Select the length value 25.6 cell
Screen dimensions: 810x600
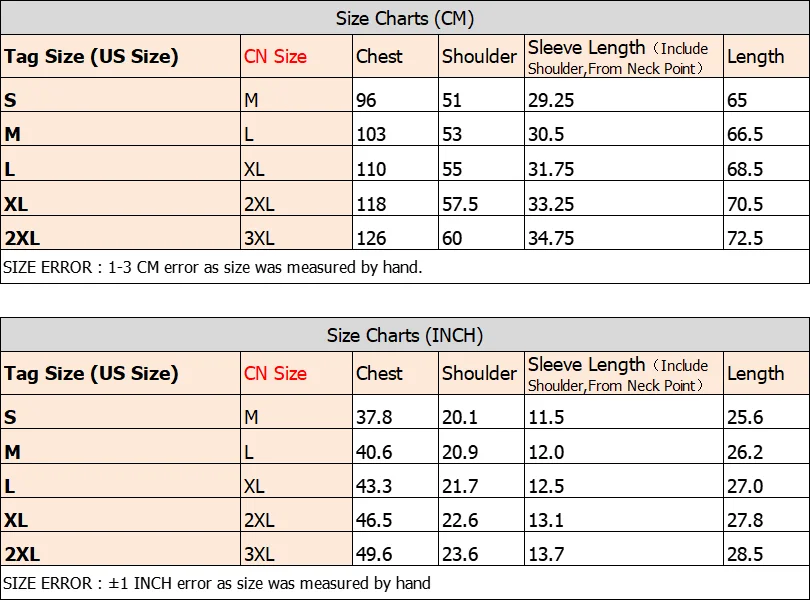[745, 417]
